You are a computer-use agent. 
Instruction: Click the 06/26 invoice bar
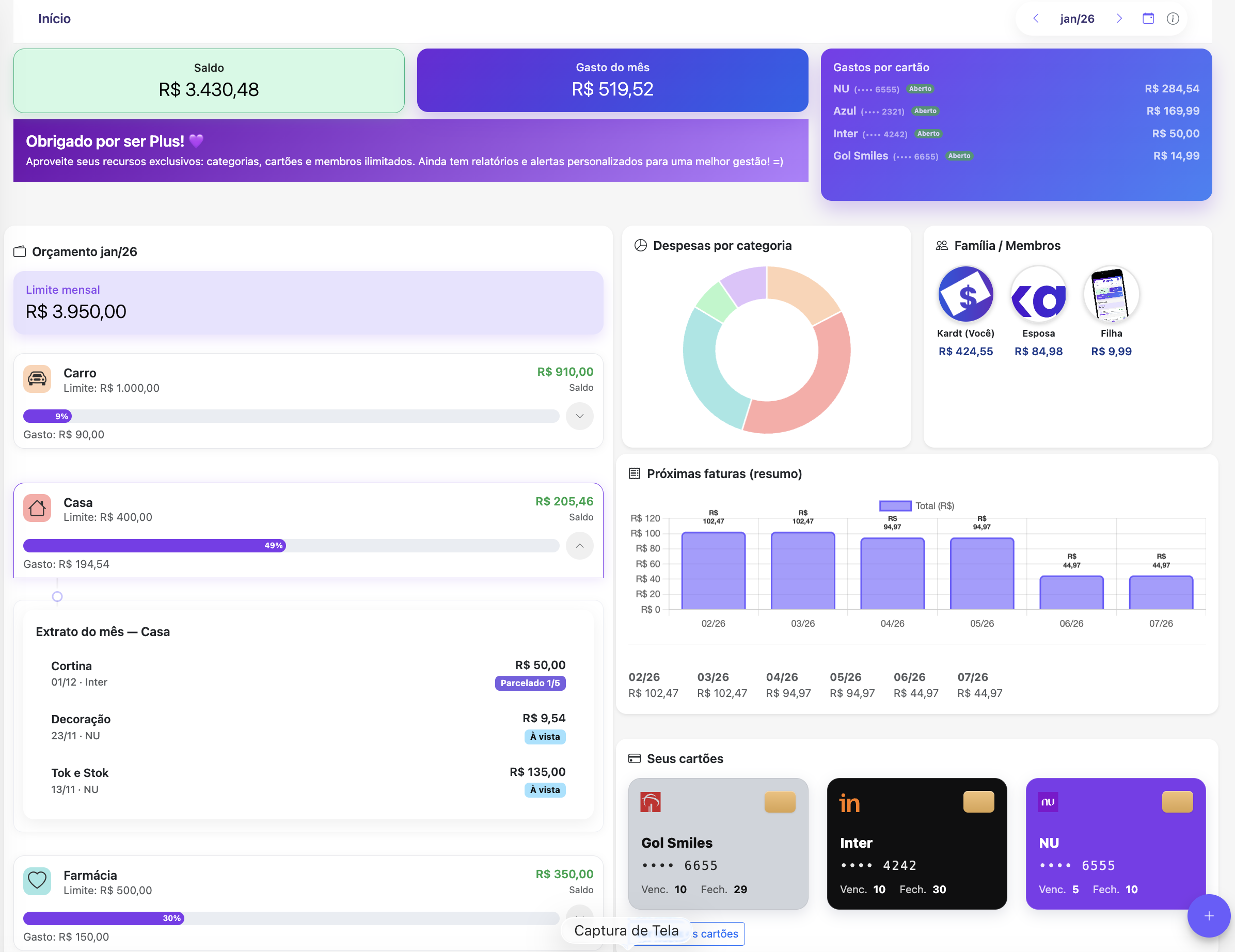(1071, 593)
